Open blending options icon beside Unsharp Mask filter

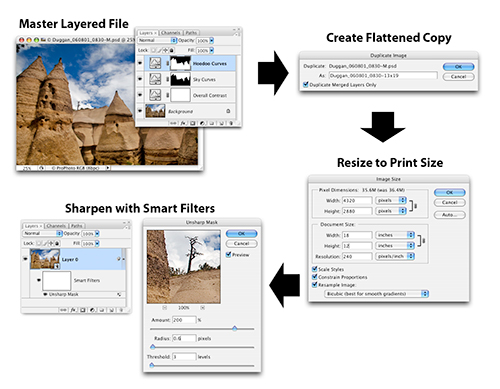tap(119, 294)
